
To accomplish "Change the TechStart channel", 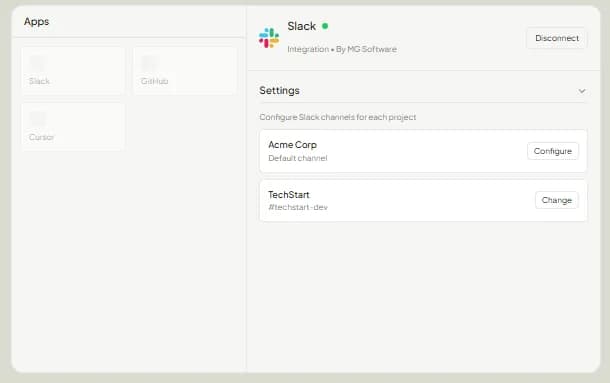I will (x=557, y=200).
